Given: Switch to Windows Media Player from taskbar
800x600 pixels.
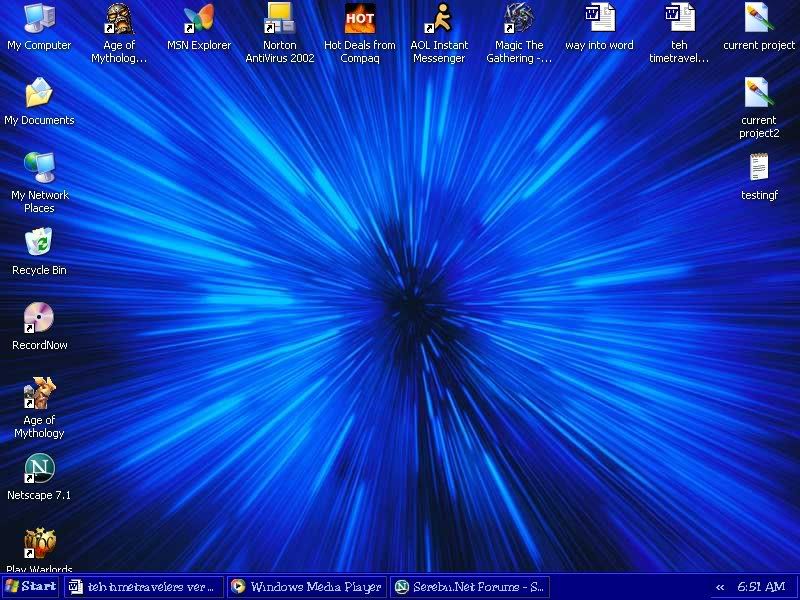Looking at the screenshot, I should (x=307, y=587).
